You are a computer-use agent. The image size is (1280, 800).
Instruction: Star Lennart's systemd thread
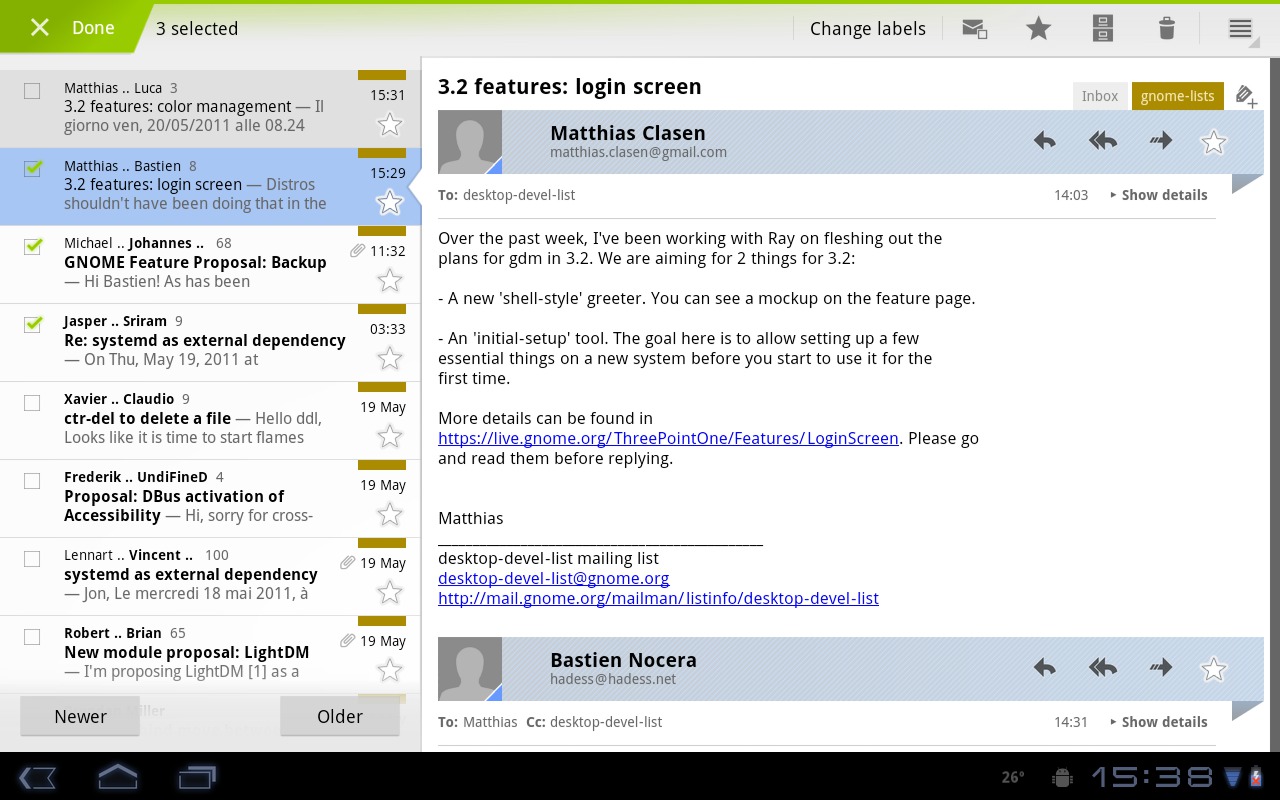click(389, 593)
